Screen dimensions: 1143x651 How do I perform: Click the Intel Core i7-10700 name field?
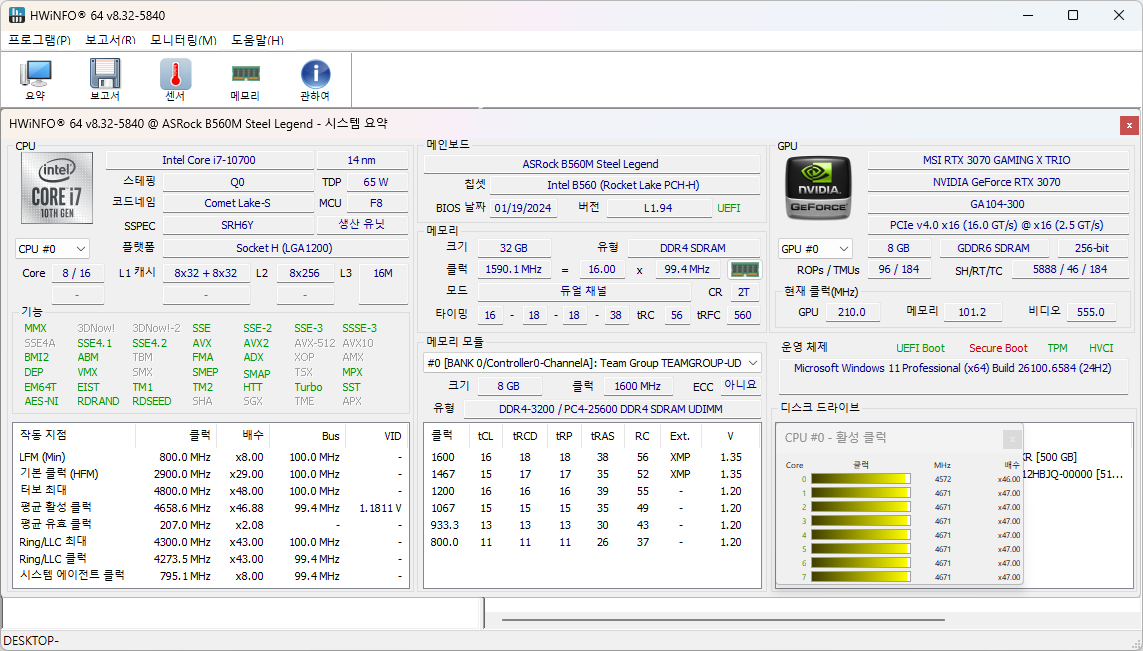coord(209,160)
